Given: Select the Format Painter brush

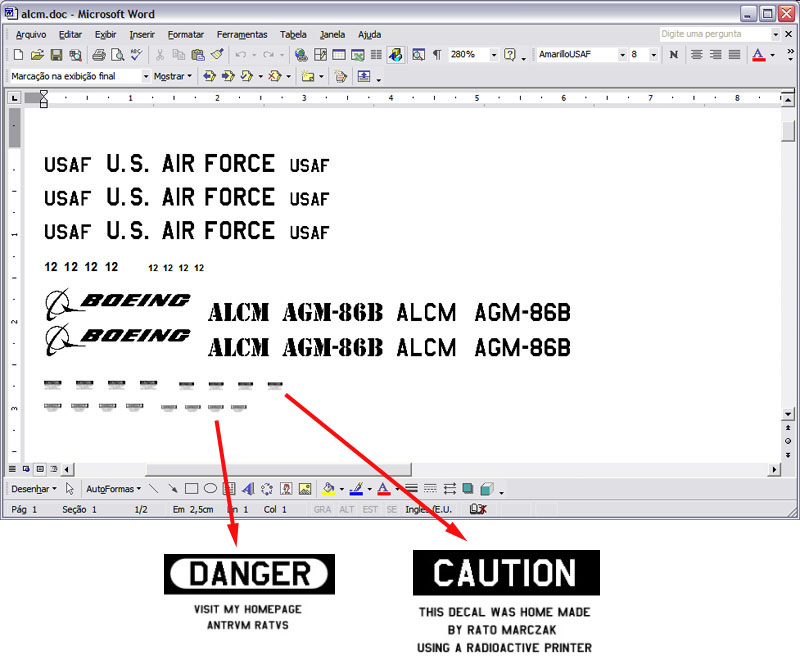Looking at the screenshot, I should point(217,55).
